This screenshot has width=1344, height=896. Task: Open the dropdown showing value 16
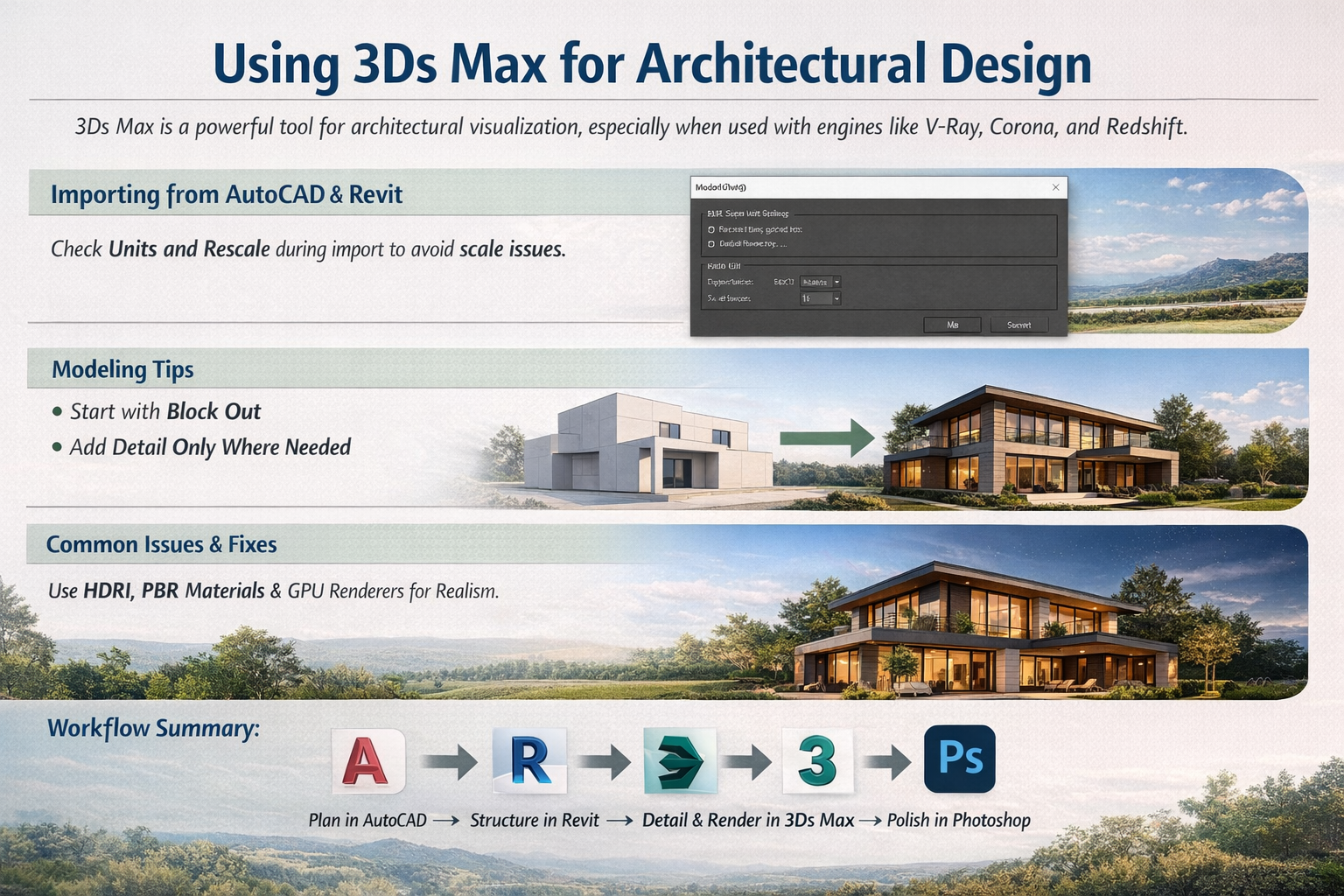pyautogui.click(x=821, y=298)
